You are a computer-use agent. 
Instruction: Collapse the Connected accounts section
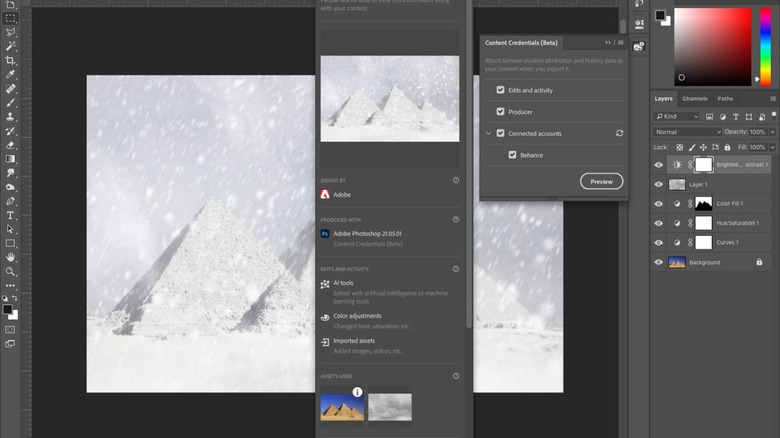(x=488, y=133)
